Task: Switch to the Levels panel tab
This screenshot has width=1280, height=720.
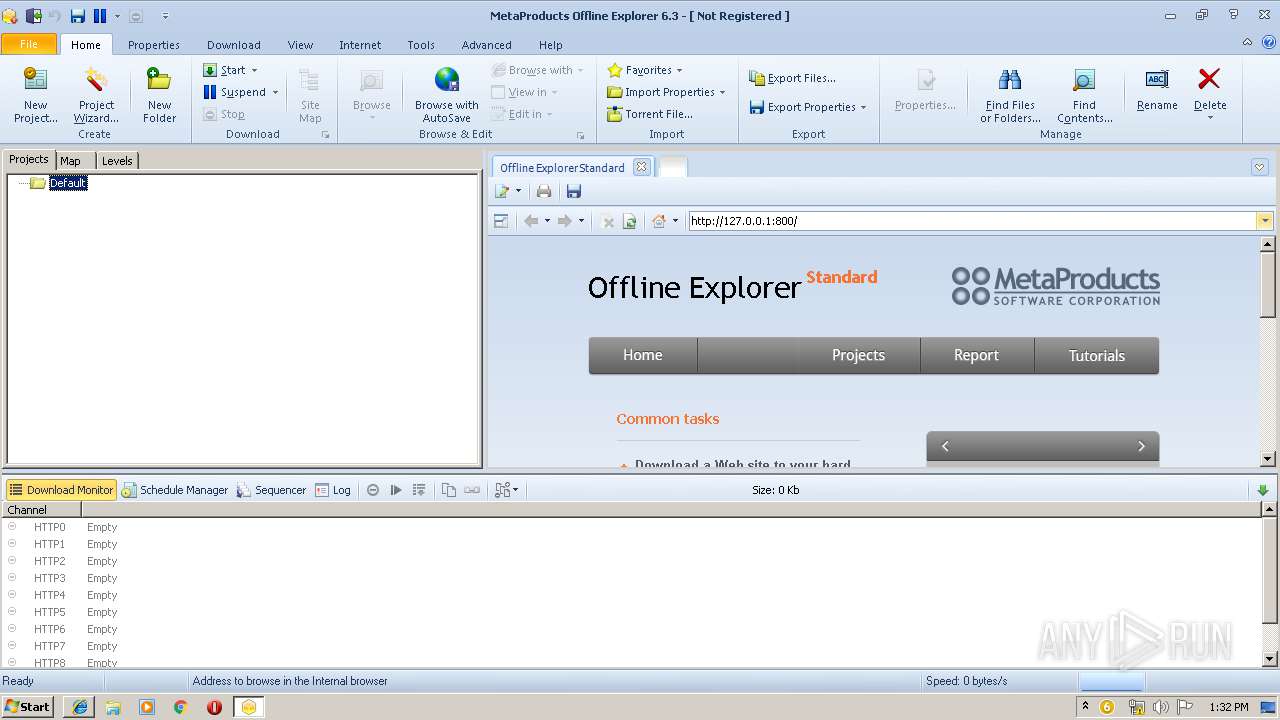Action: coord(117,160)
